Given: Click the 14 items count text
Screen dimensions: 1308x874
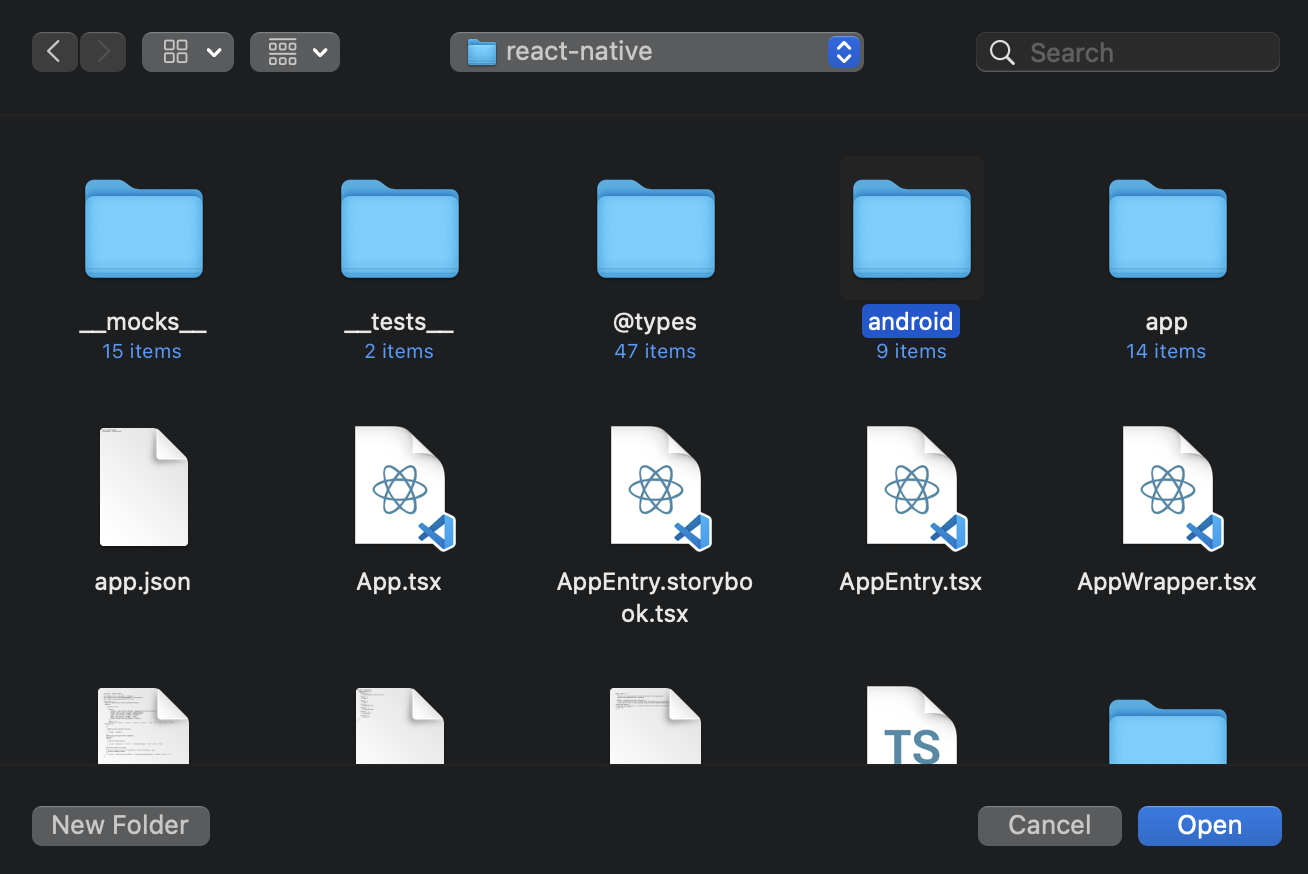Looking at the screenshot, I should [1166, 351].
